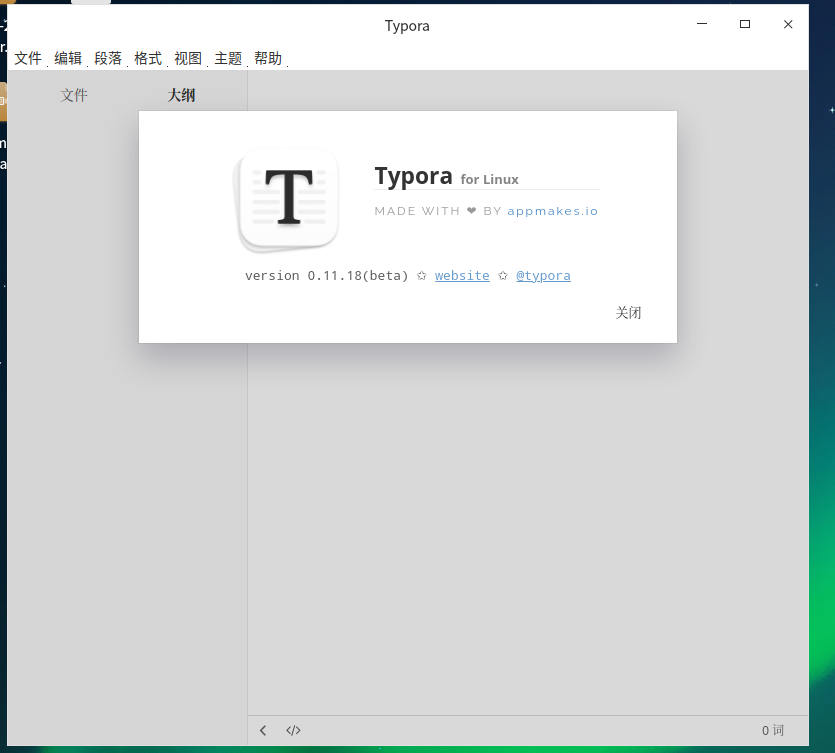Viewport: 835px width, 753px height.
Task: Open the 编辑 menu
Action: [68, 59]
